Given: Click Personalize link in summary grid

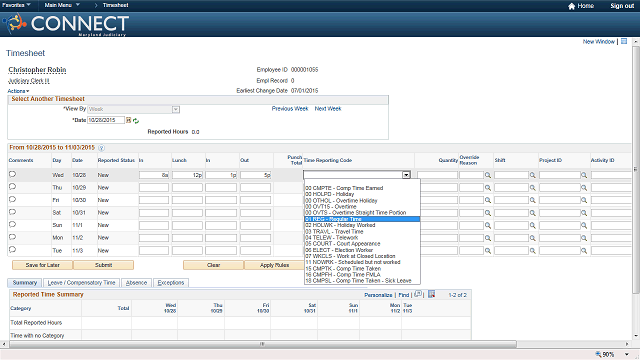Looking at the screenshot, I should pos(378,295).
